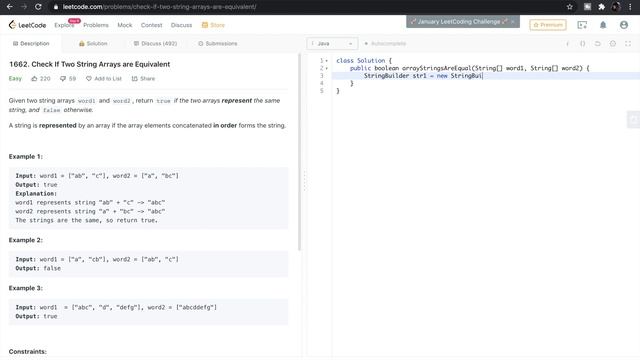Viewport: 640px width, 360px height.
Task: Click the browser address bar URL
Action: (x=159, y=7)
